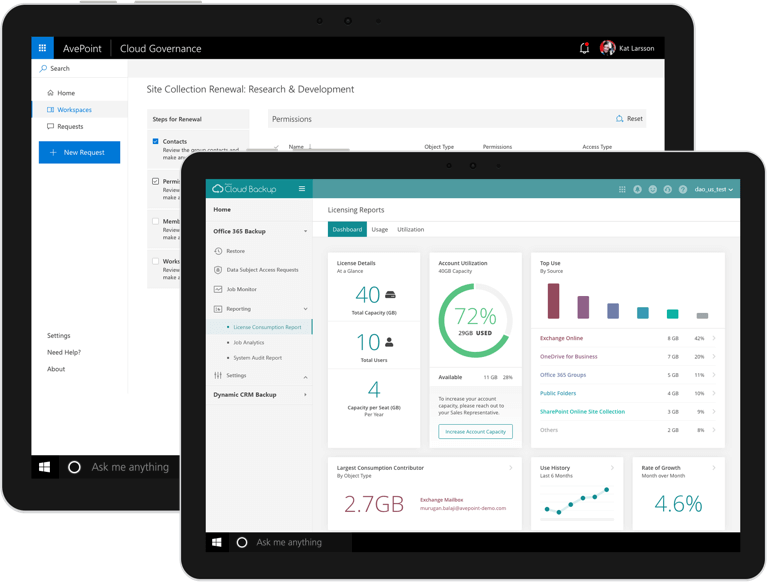
Task: Click the Reporting icon in the sidebar
Action: pos(218,309)
